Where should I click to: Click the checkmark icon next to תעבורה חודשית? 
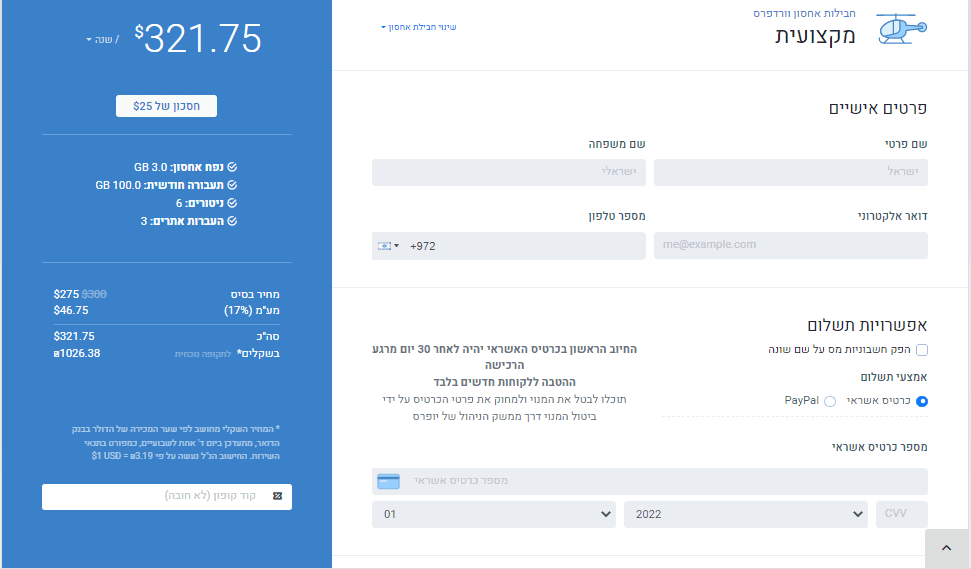[x=232, y=185]
